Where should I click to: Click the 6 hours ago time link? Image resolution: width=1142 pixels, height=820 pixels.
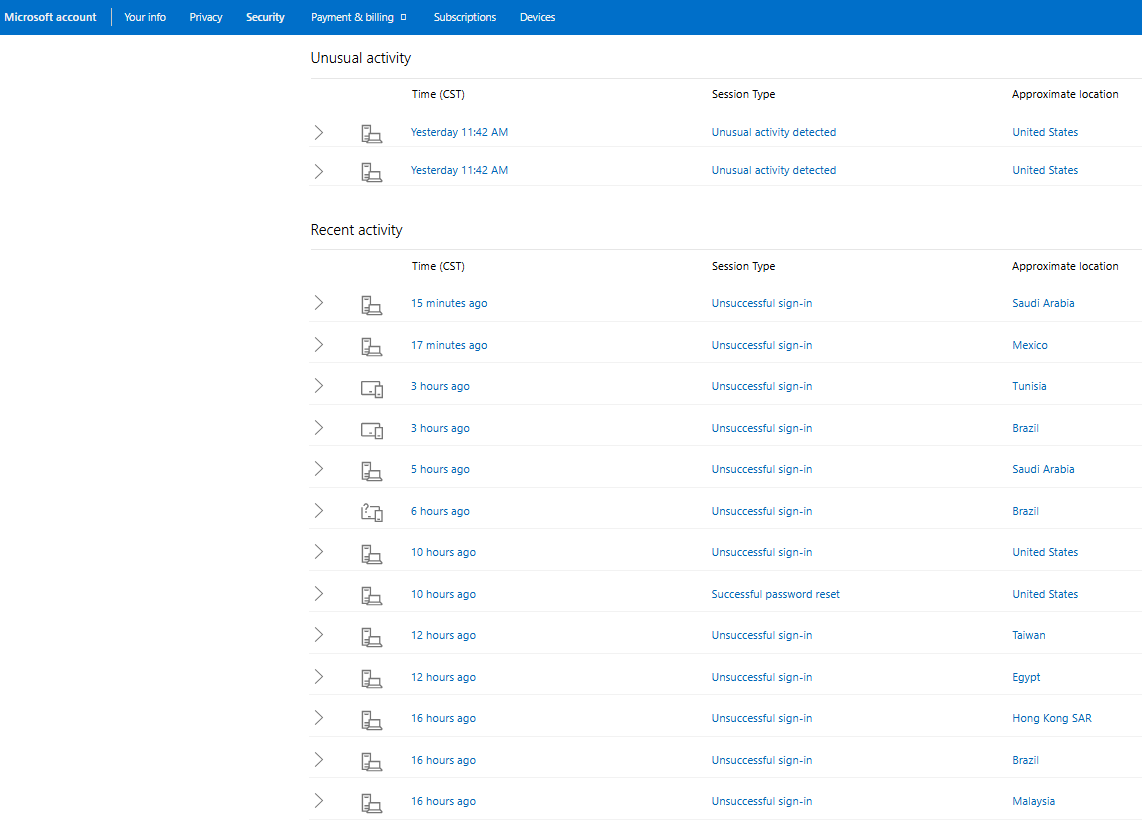coord(440,511)
